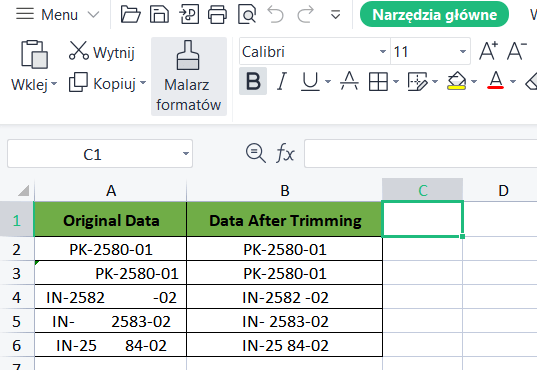Image resolution: width=537 pixels, height=370 pixels.
Task: Toggle Bold formatting
Action: 253,82
